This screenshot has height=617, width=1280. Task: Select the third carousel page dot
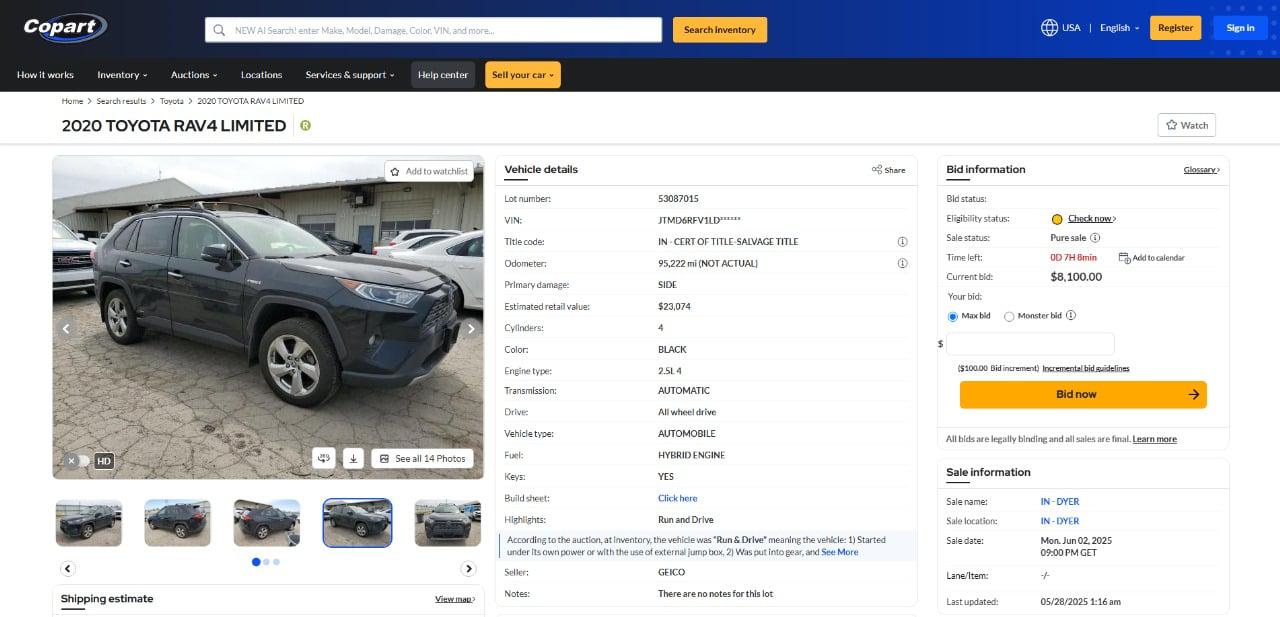point(276,562)
